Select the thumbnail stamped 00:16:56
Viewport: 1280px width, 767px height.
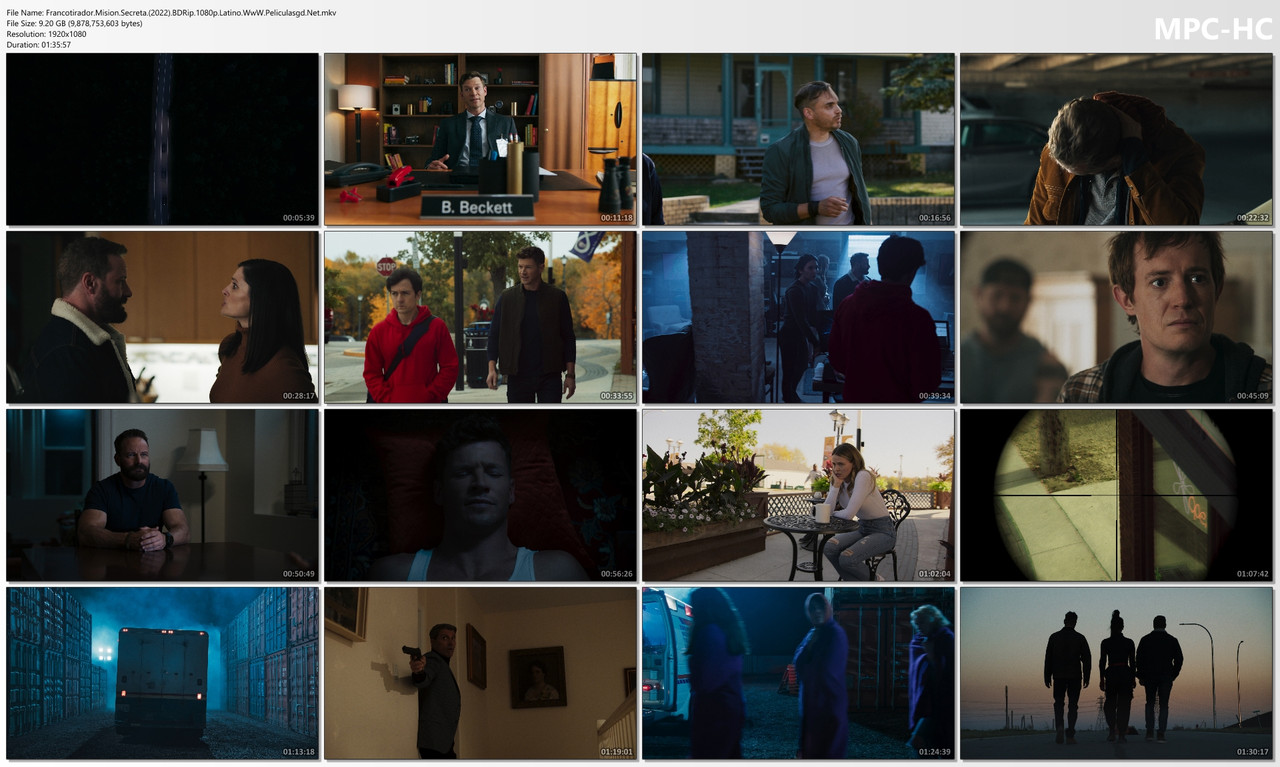coord(798,139)
